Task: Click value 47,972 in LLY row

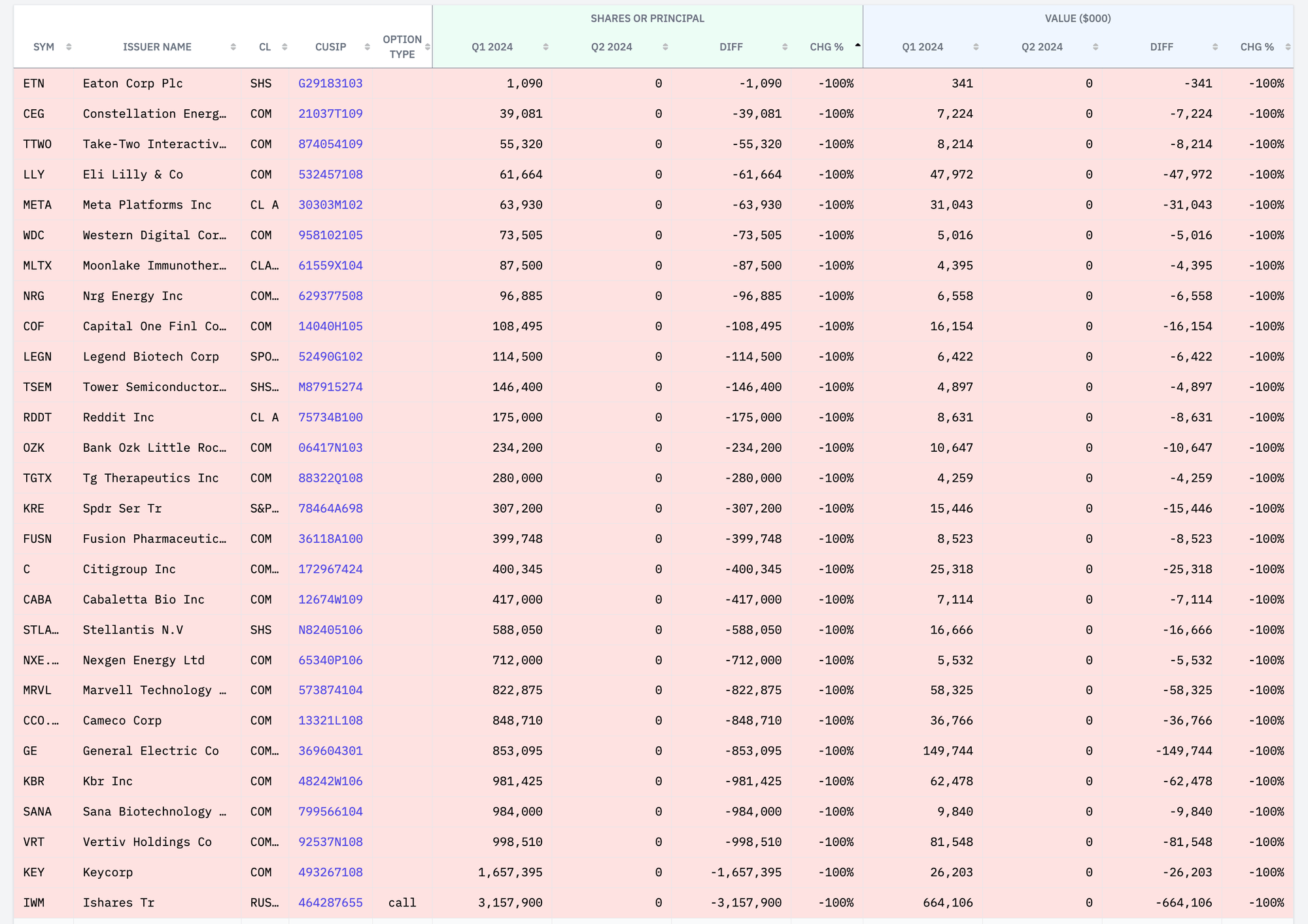Action: coord(952,175)
